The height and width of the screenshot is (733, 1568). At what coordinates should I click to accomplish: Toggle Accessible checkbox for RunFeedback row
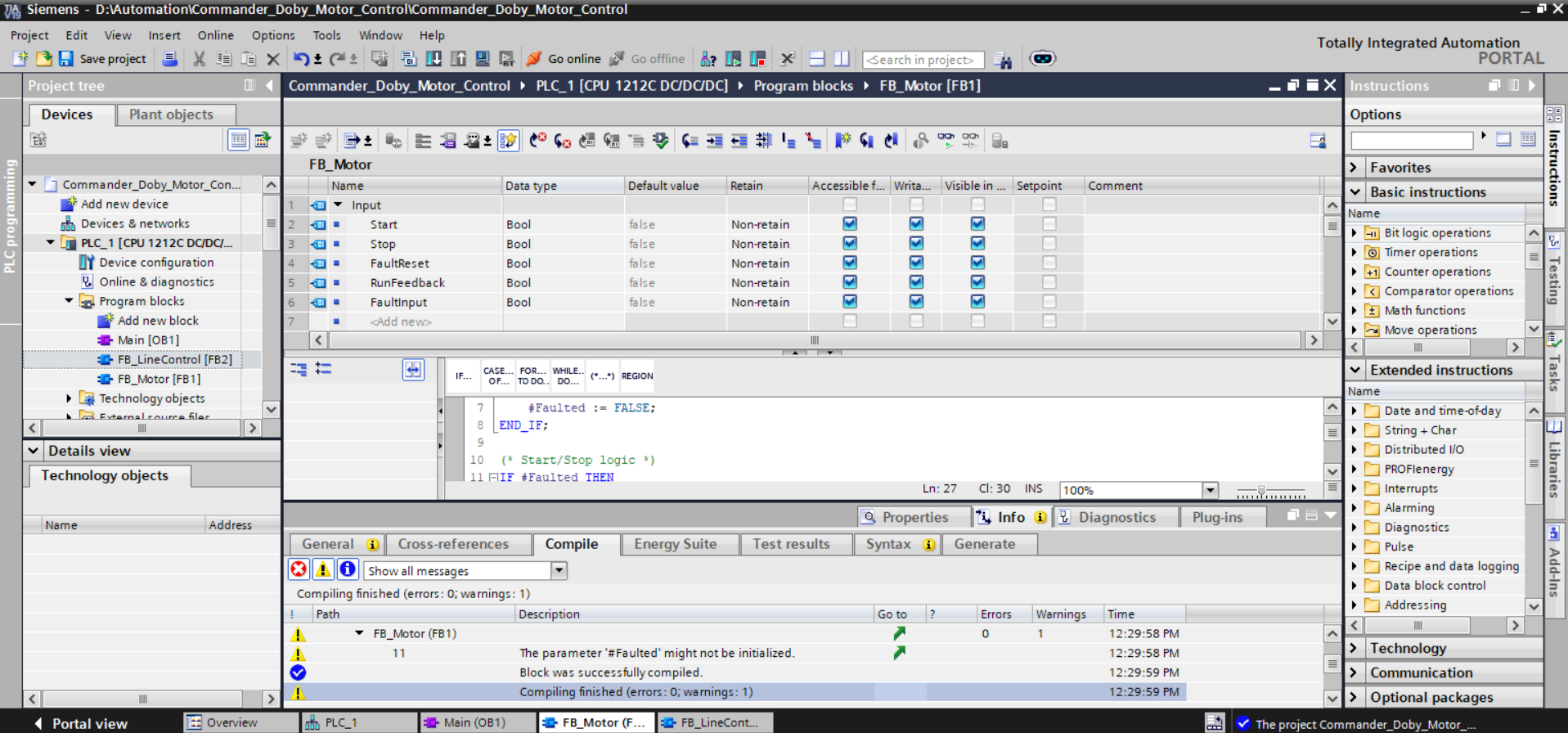click(850, 282)
